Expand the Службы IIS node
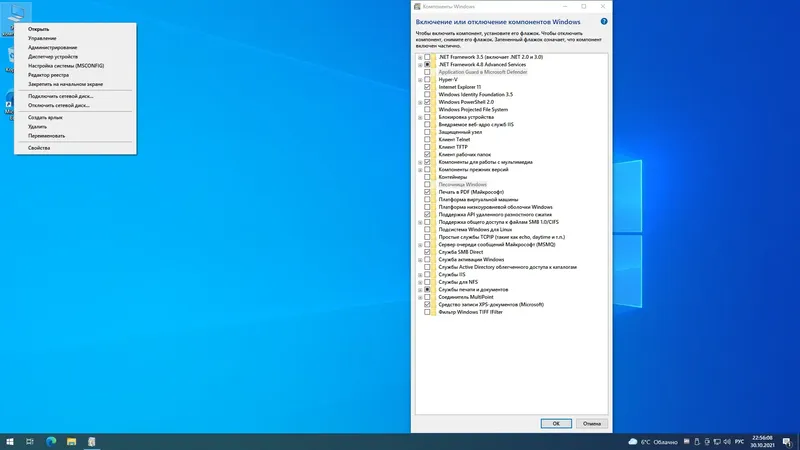Screen dimensions: 800x450 coord(420,275)
